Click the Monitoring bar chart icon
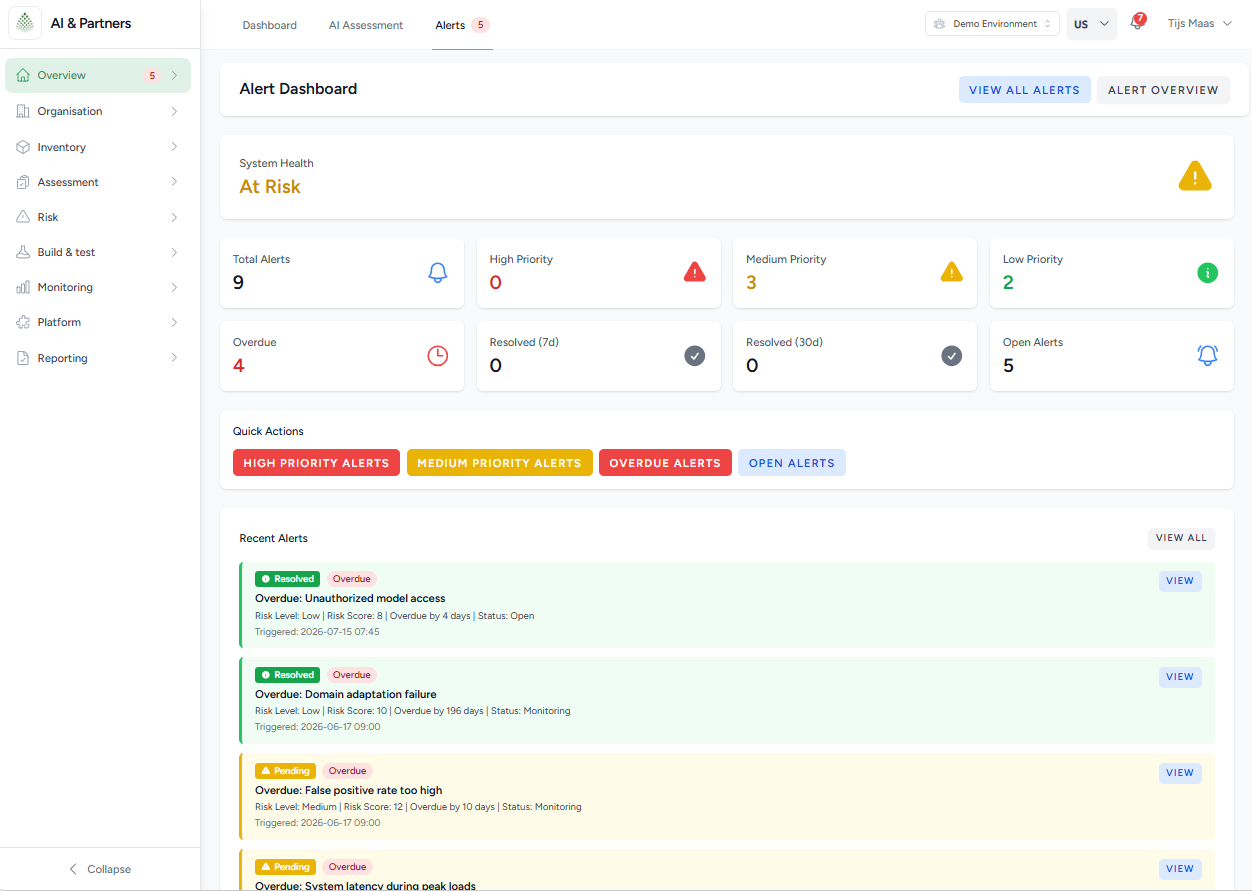Viewport: 1252px width, 891px height. point(23,287)
